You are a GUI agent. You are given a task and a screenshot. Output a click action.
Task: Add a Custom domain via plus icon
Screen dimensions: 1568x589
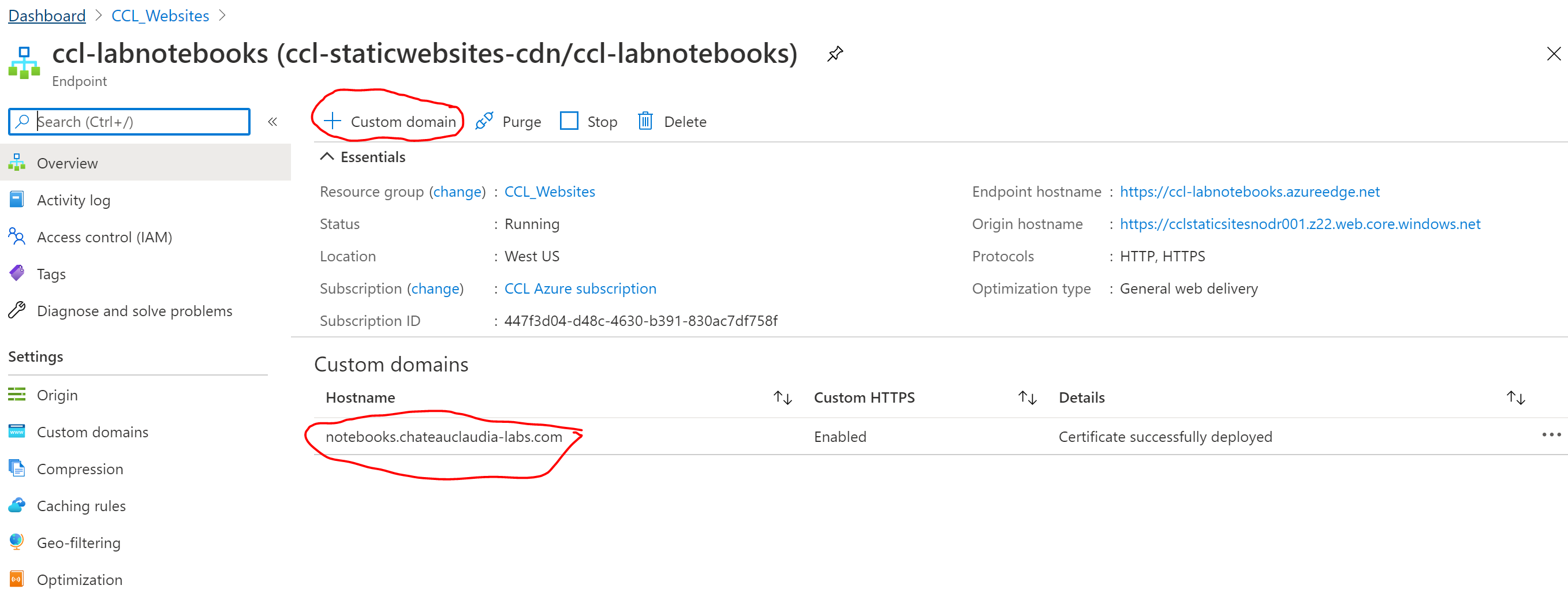tap(333, 121)
